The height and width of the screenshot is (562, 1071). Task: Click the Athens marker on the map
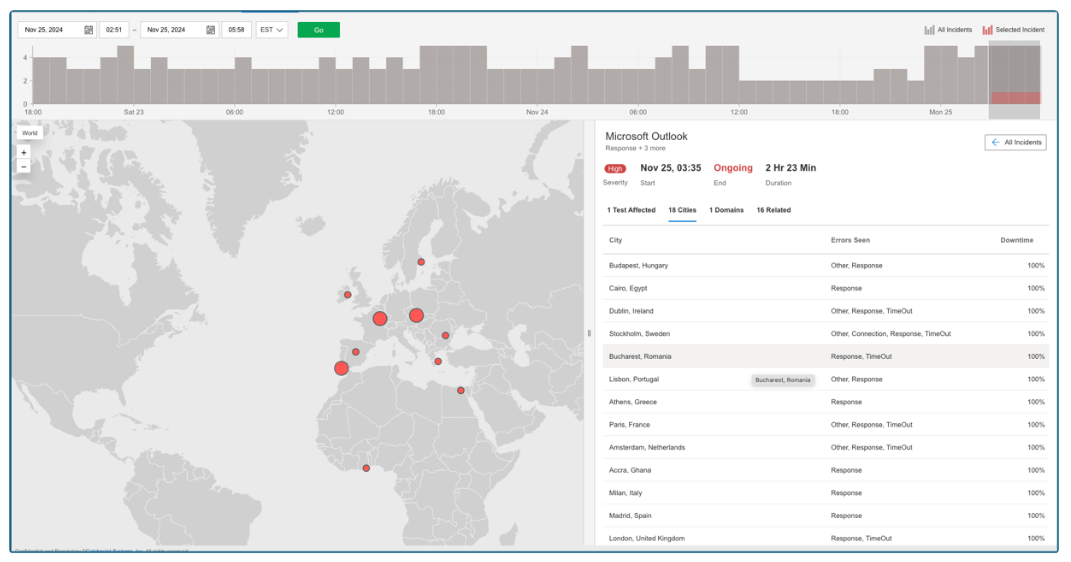point(439,362)
